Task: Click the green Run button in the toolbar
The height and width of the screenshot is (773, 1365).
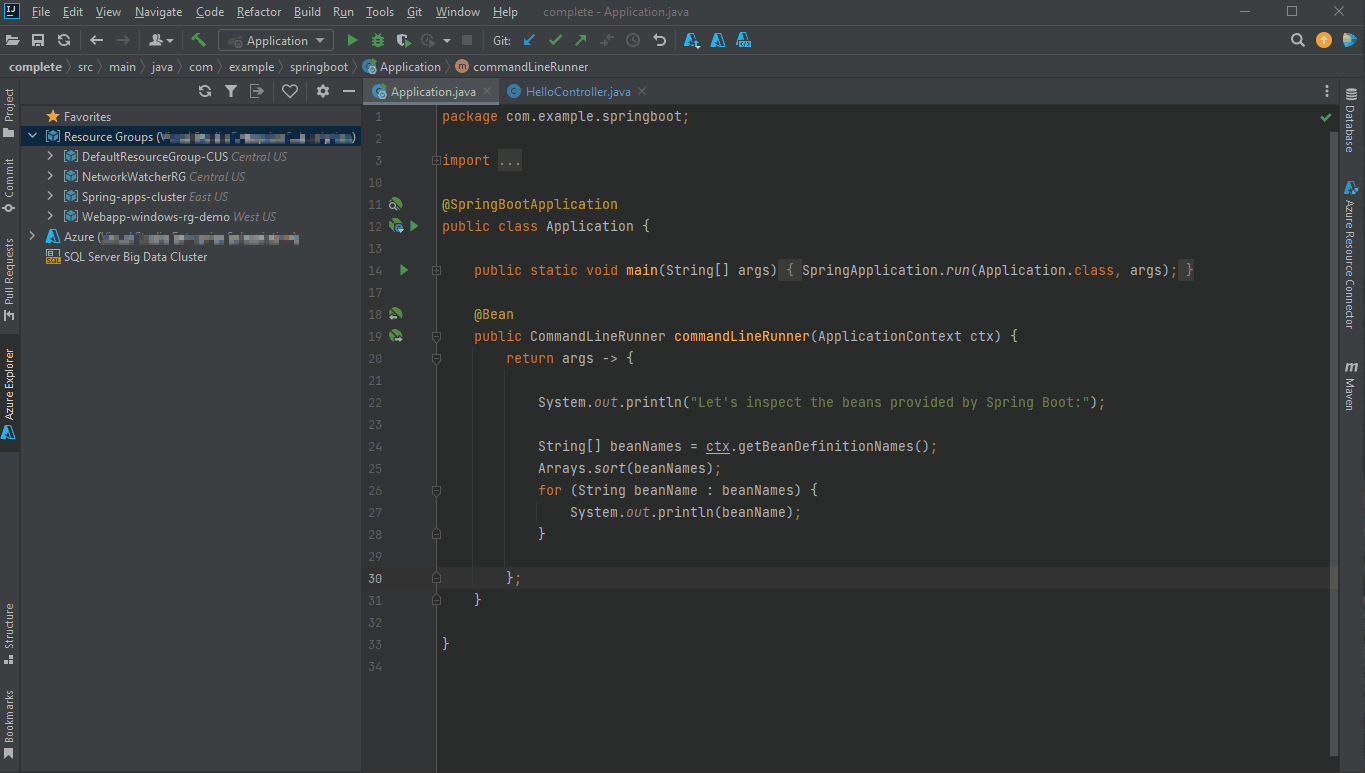Action: pyautogui.click(x=352, y=41)
